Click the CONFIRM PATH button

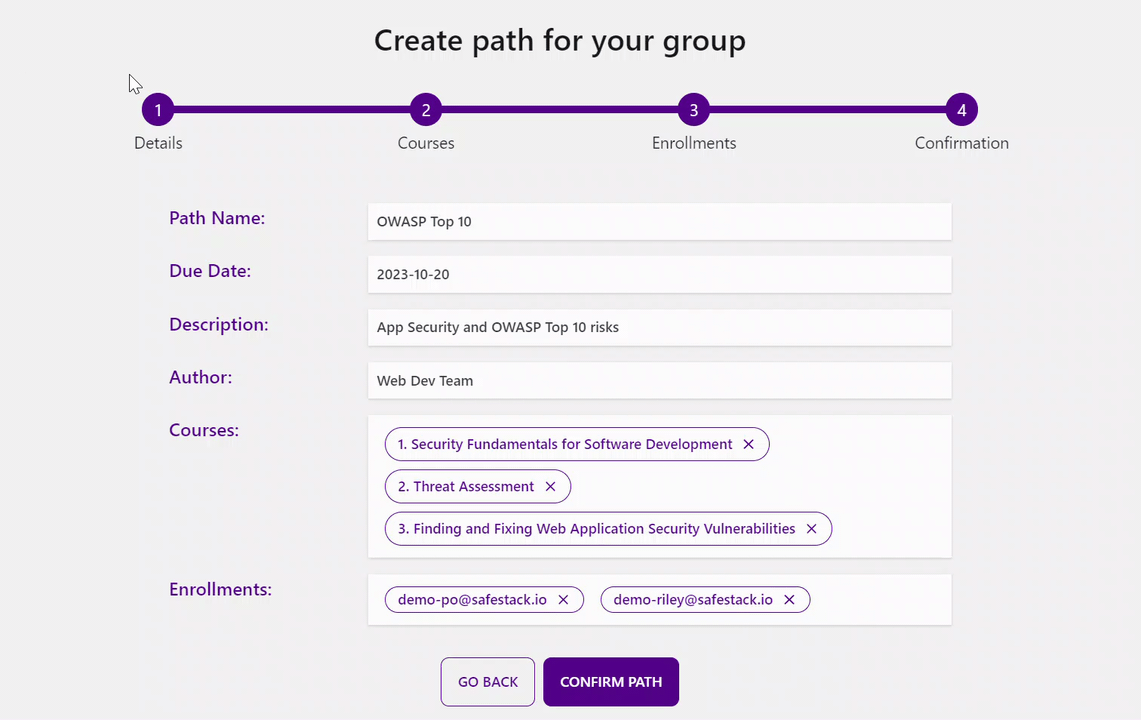pos(610,681)
